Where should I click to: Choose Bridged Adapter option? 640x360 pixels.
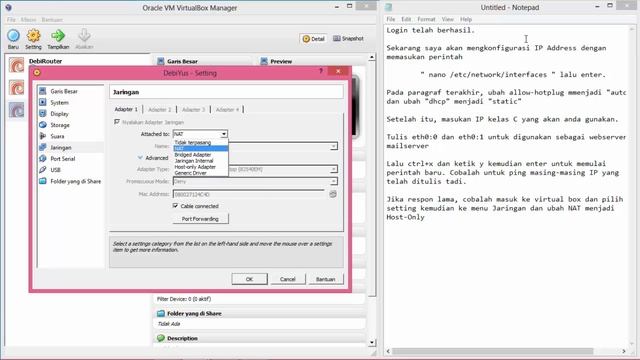[193, 155]
